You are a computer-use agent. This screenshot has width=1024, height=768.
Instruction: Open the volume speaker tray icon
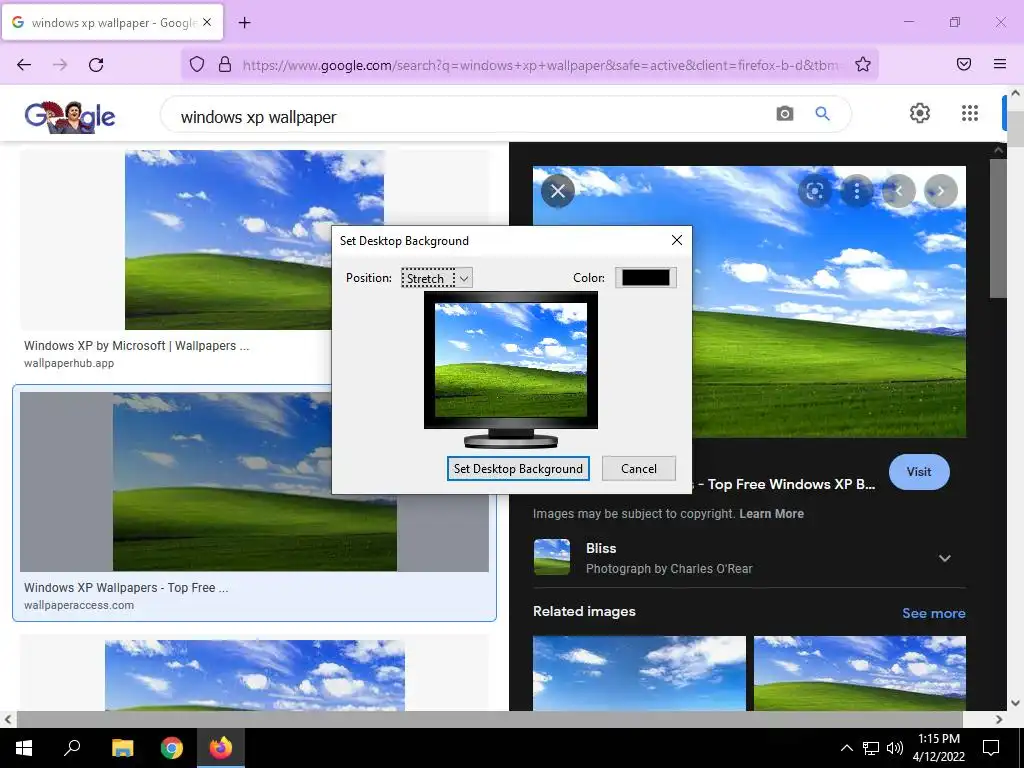click(x=895, y=748)
